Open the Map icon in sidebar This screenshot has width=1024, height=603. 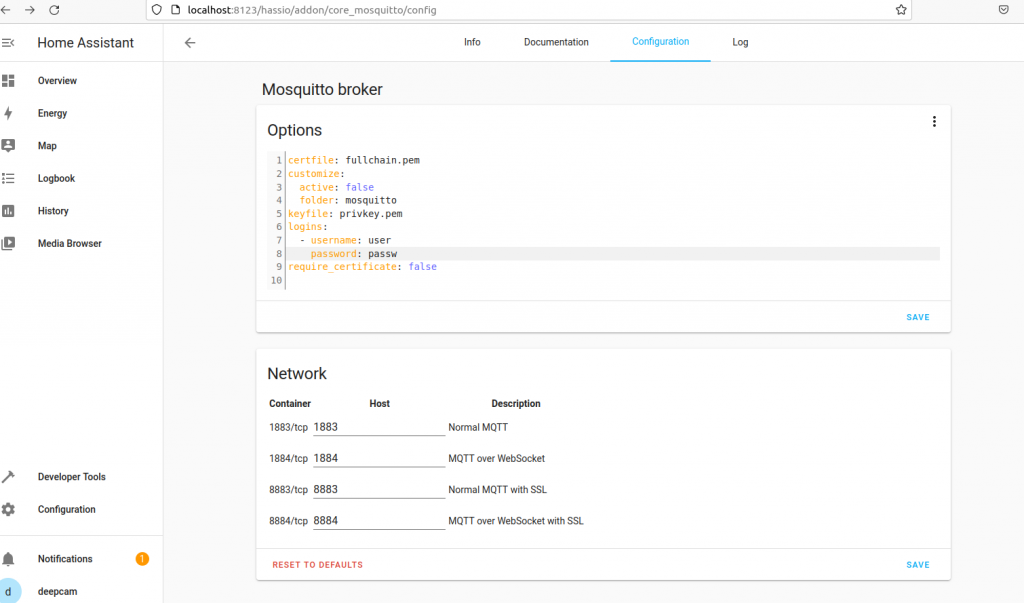tap(8, 146)
